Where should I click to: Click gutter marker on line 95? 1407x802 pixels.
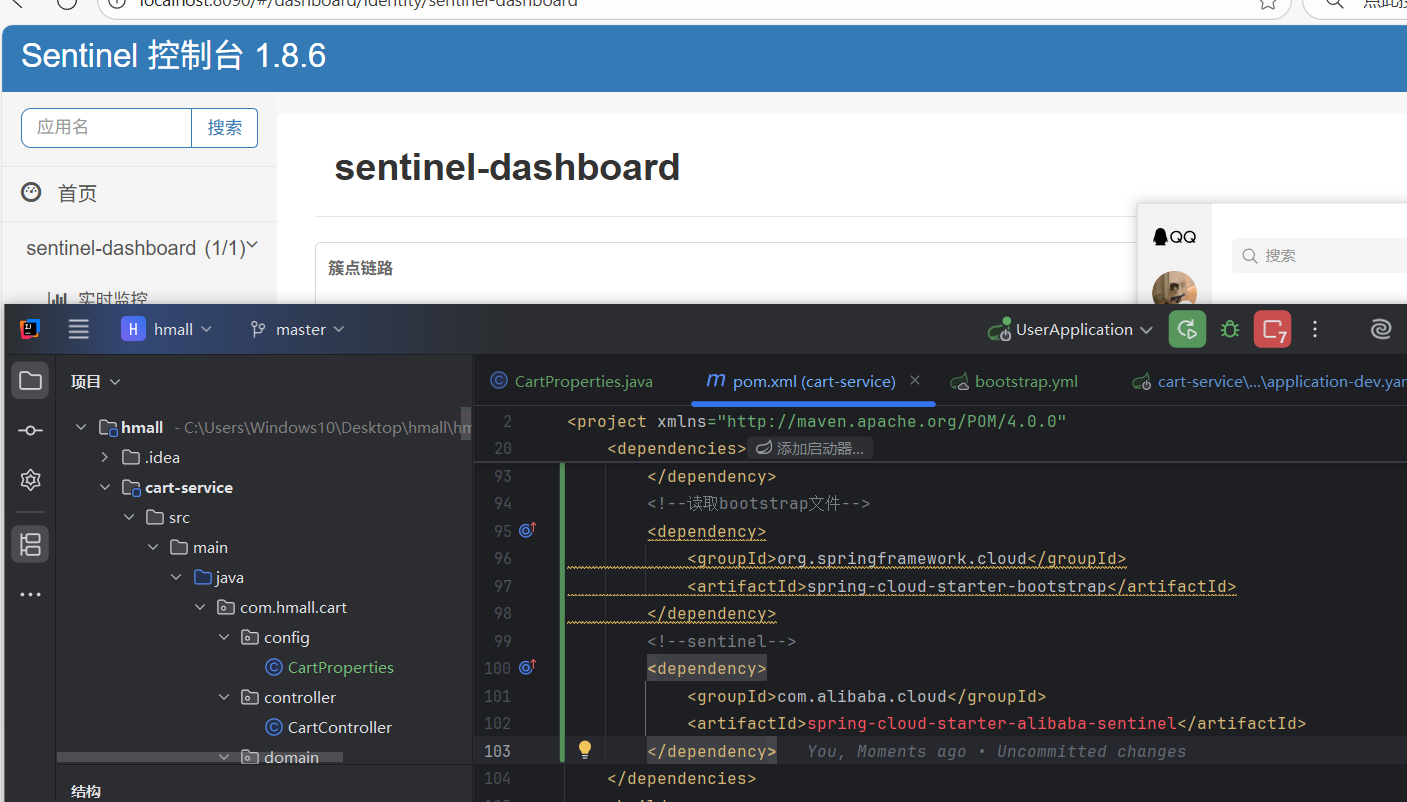[527, 531]
